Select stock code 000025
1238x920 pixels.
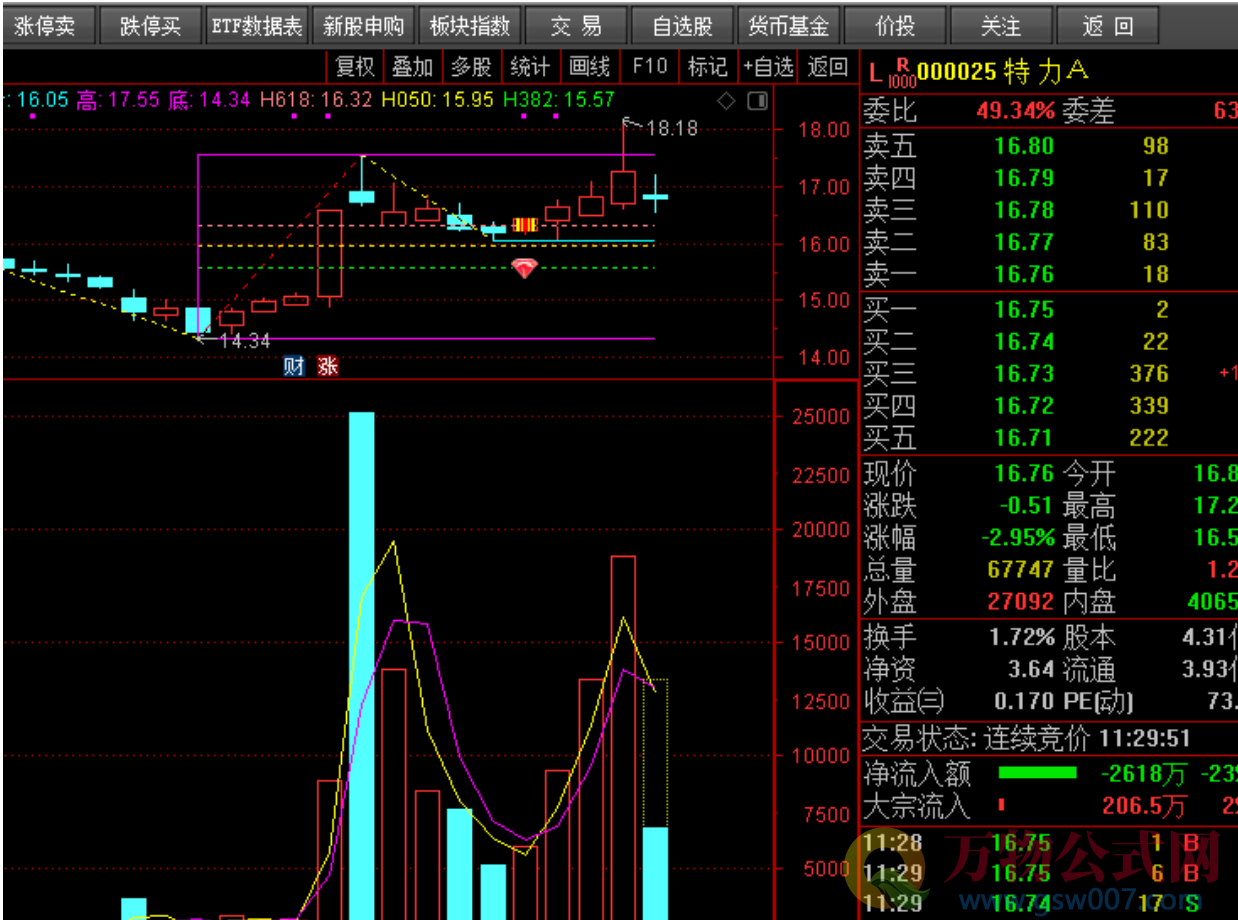957,72
